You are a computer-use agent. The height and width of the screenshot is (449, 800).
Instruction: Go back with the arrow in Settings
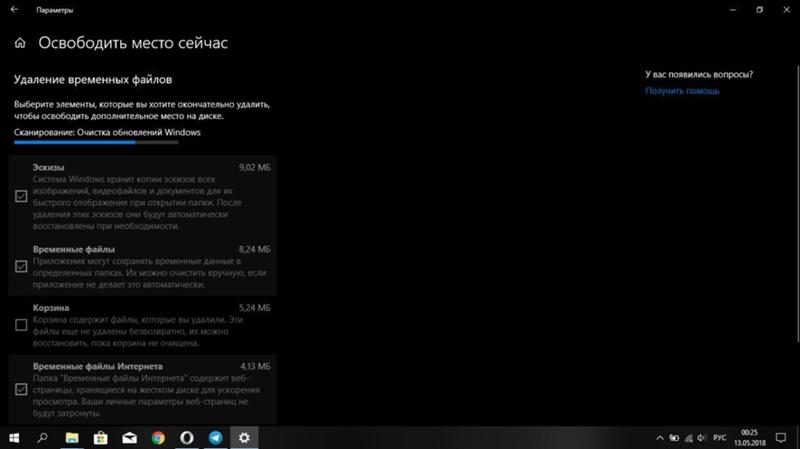[14, 10]
